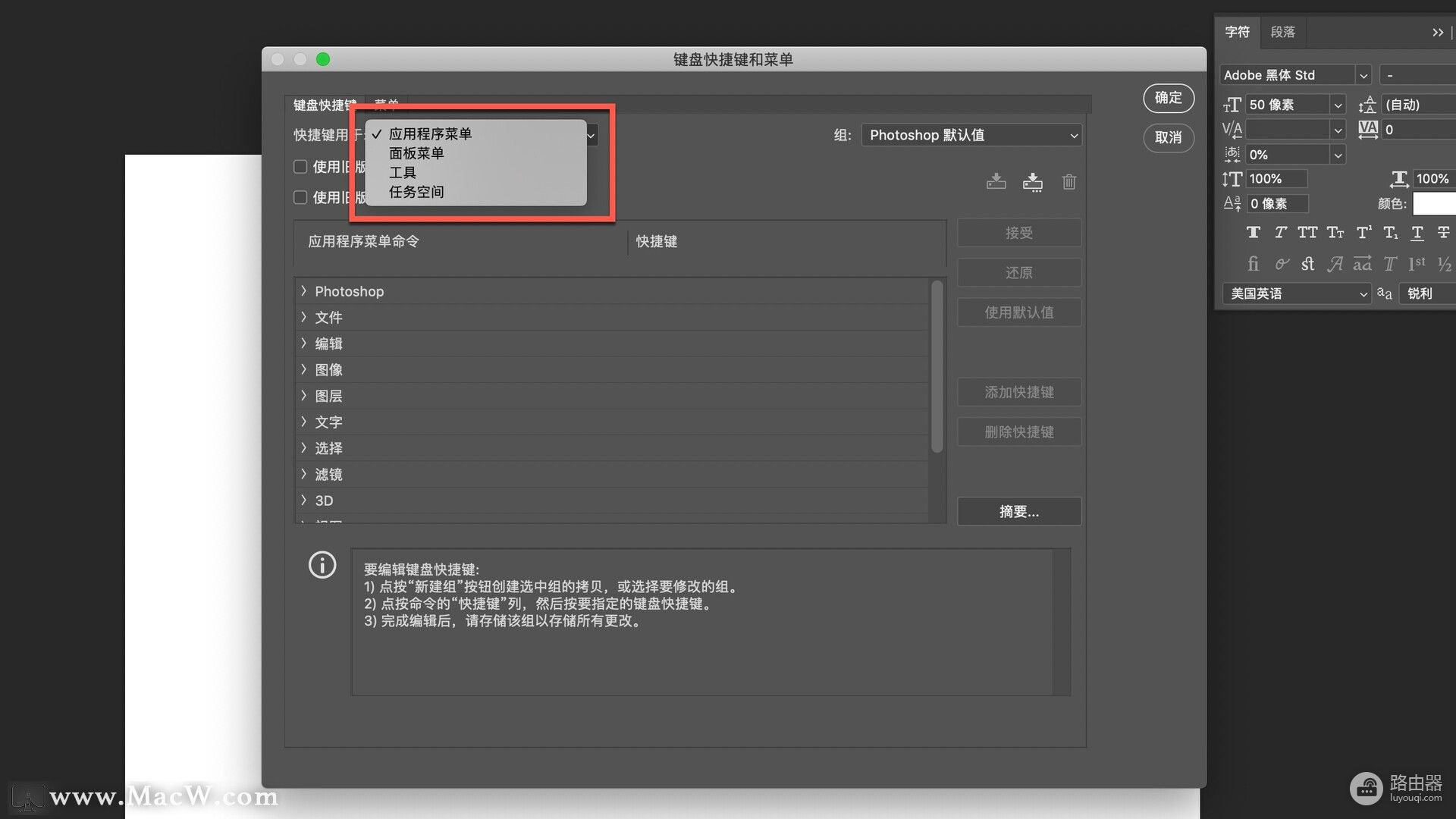This screenshot has width=1456, height=819.
Task: Switch to the 段落 panel tab
Action: pyautogui.click(x=1283, y=33)
